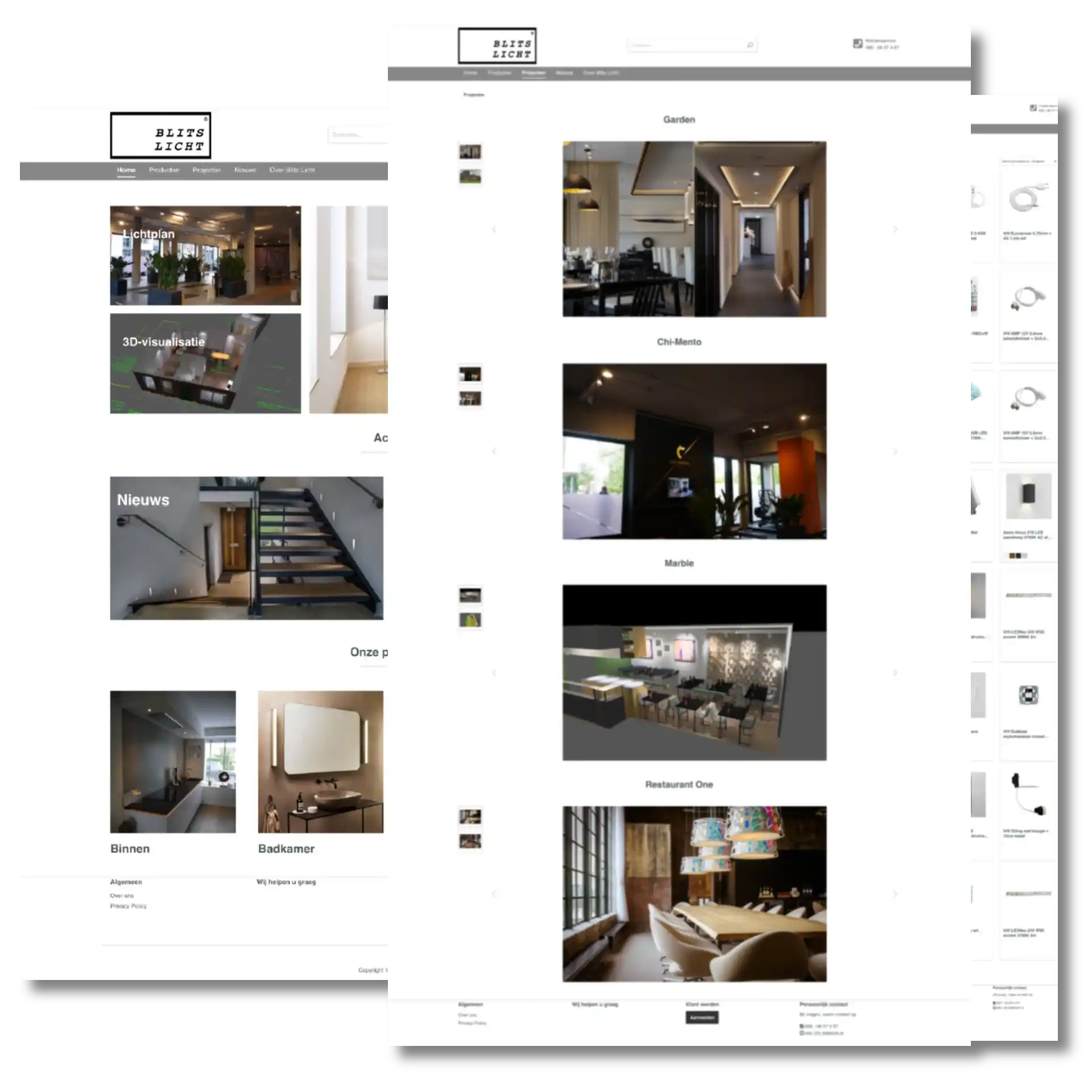Go to previous Restaurant One image
Screen dimensions: 1092x1092
(494, 894)
